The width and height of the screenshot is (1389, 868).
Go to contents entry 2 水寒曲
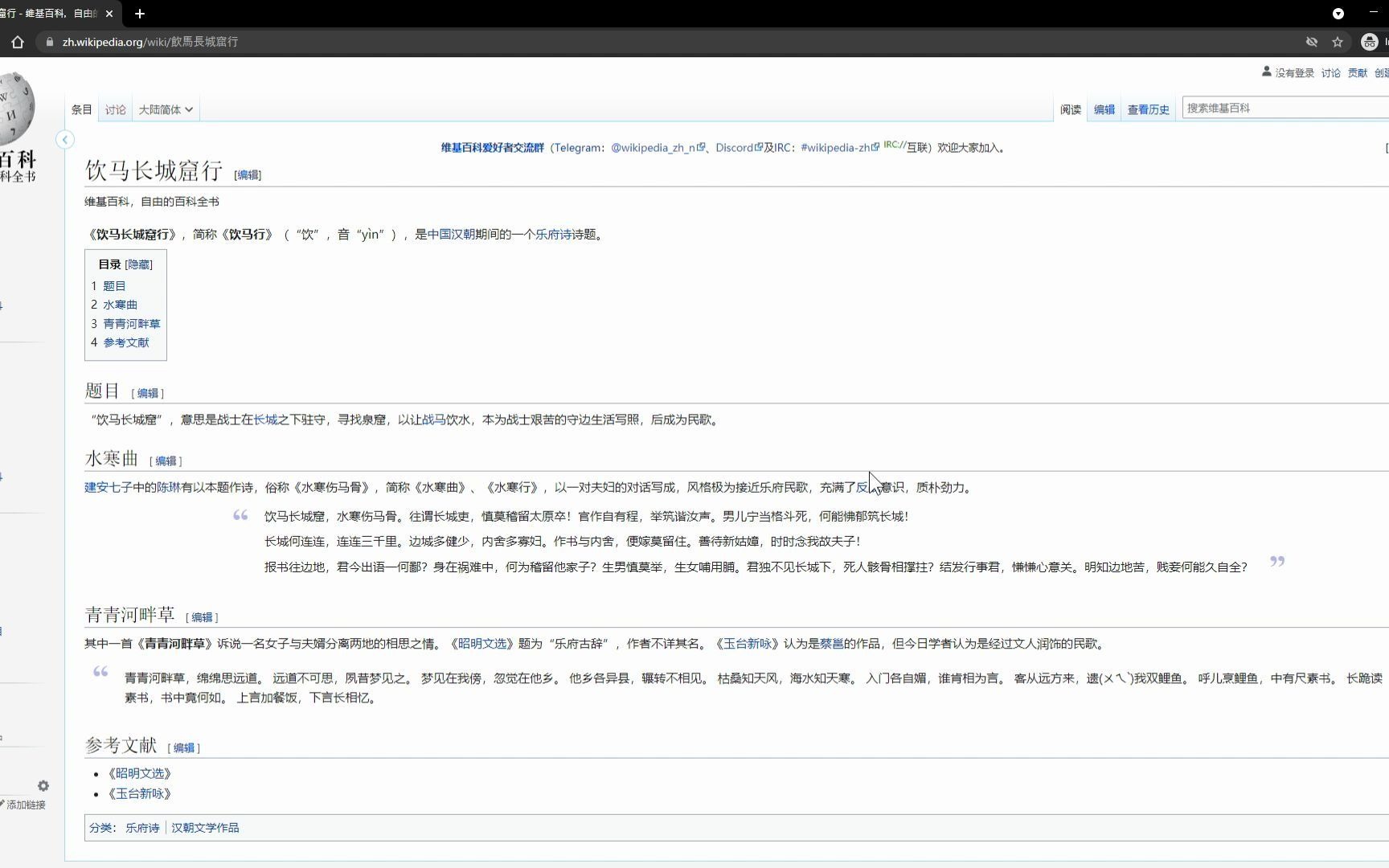coord(114,305)
